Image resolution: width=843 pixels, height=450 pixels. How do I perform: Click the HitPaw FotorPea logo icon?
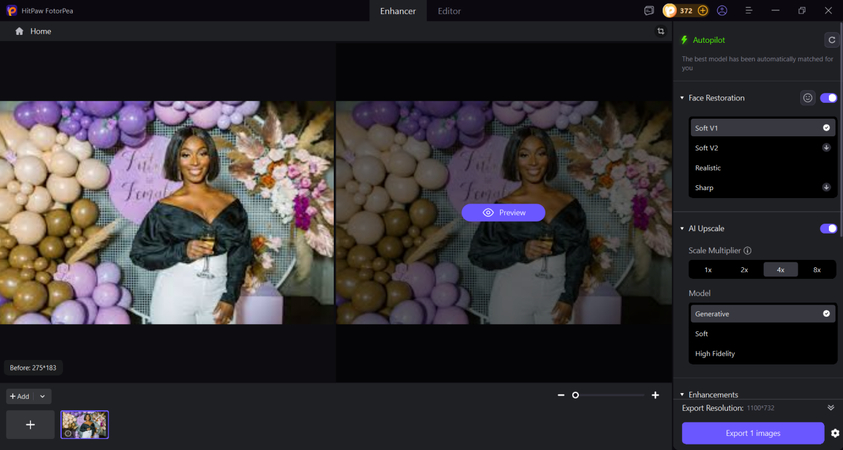click(x=11, y=11)
